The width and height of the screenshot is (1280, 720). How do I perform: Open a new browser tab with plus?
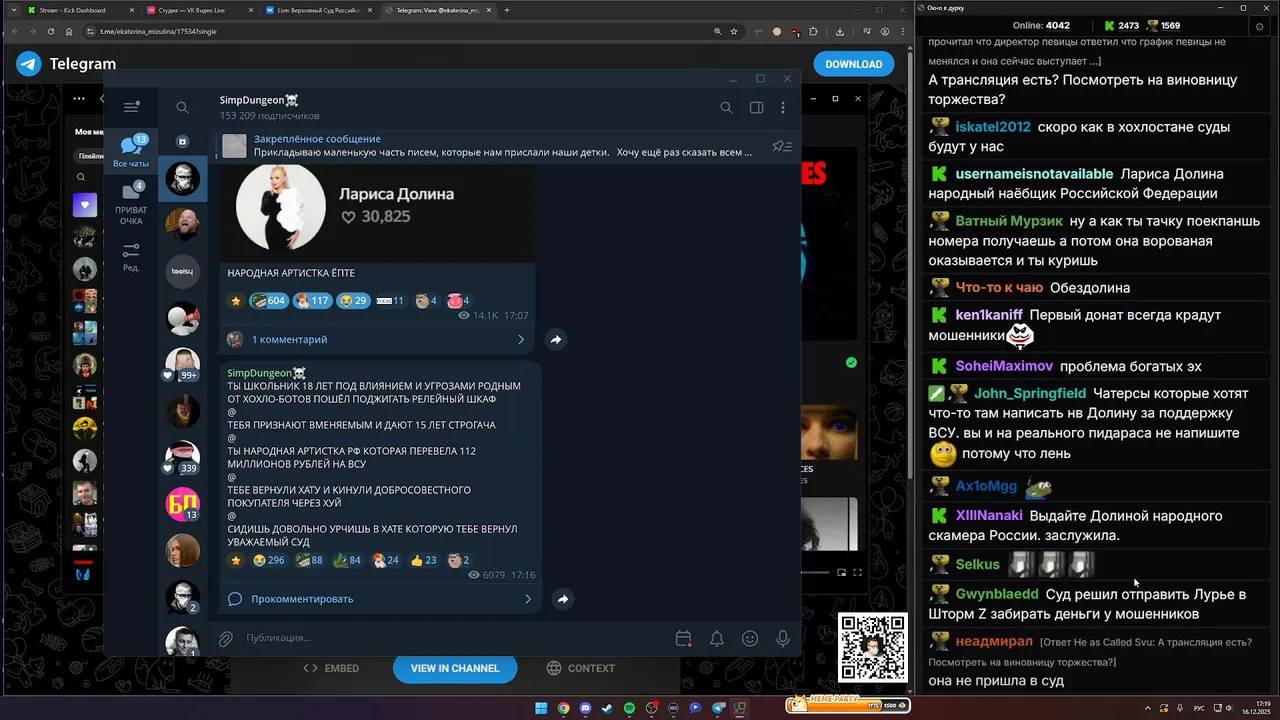point(507,10)
